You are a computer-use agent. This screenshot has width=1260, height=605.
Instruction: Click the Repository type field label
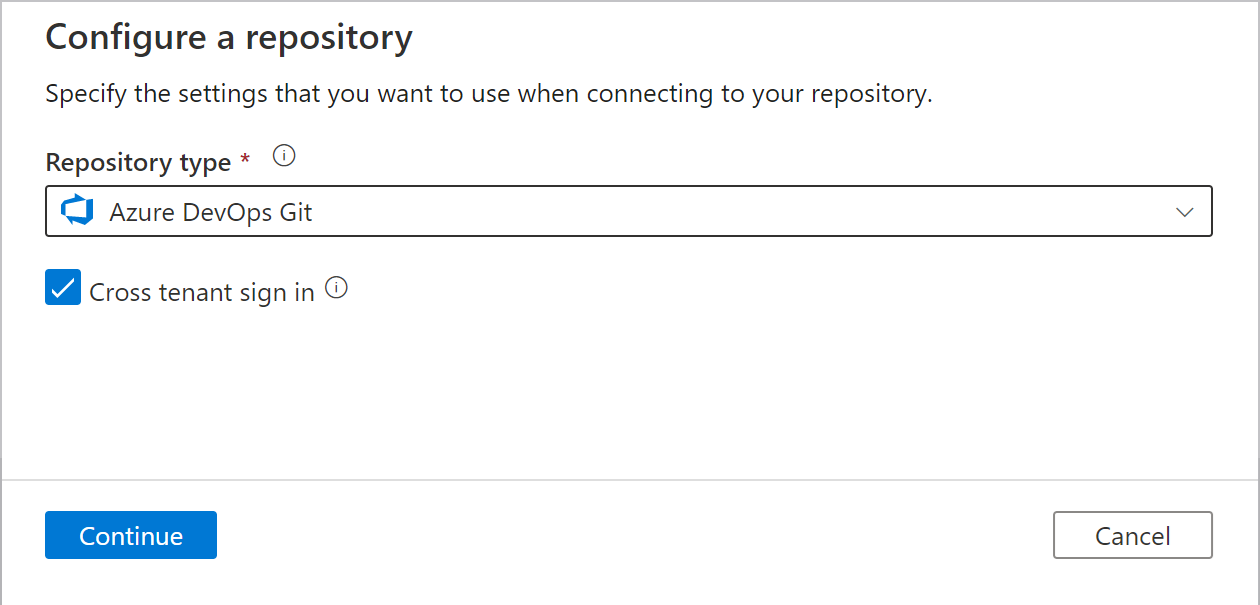[139, 162]
